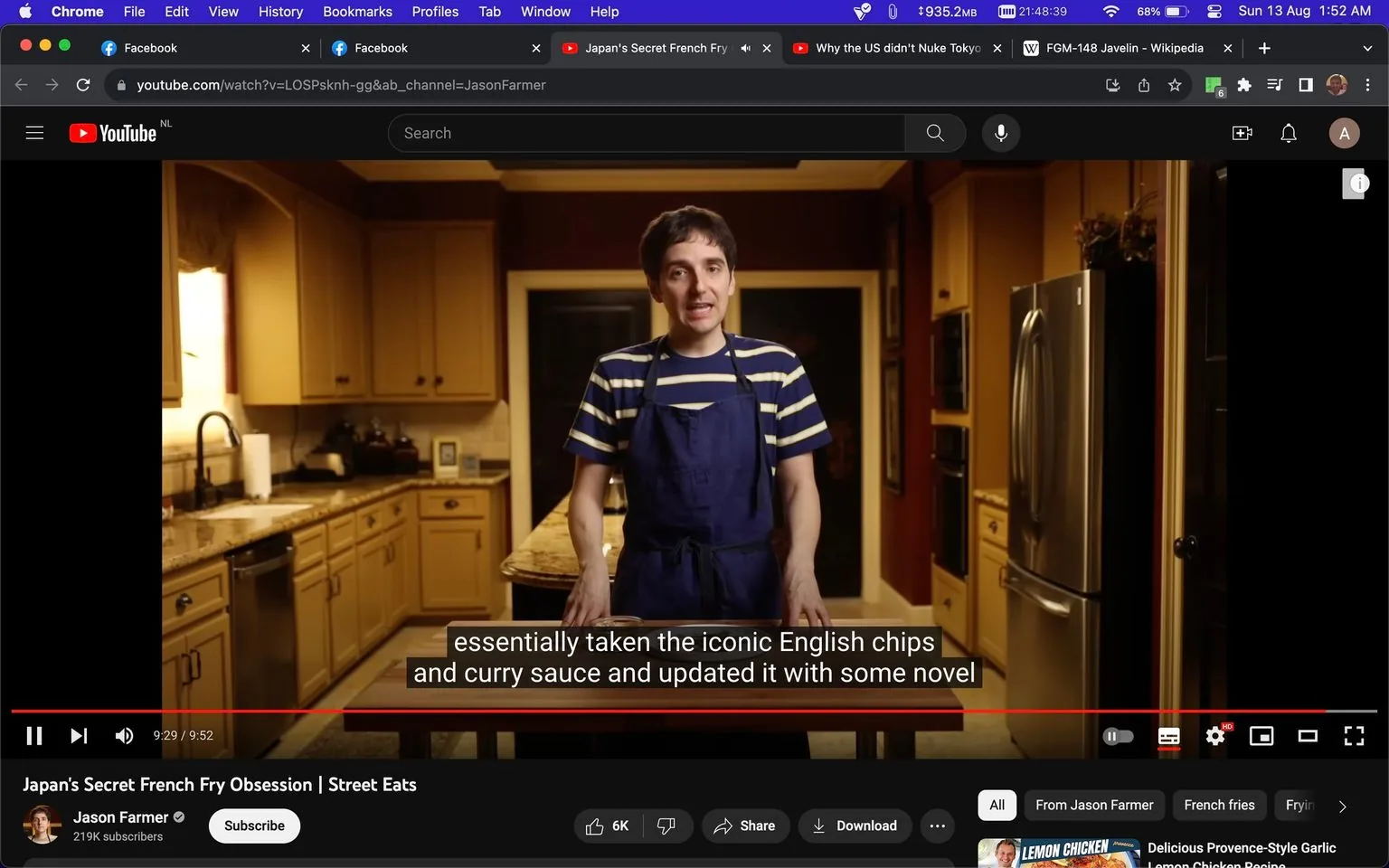The height and width of the screenshot is (868, 1389).
Task: Activate miniplayer view
Action: click(x=1261, y=735)
